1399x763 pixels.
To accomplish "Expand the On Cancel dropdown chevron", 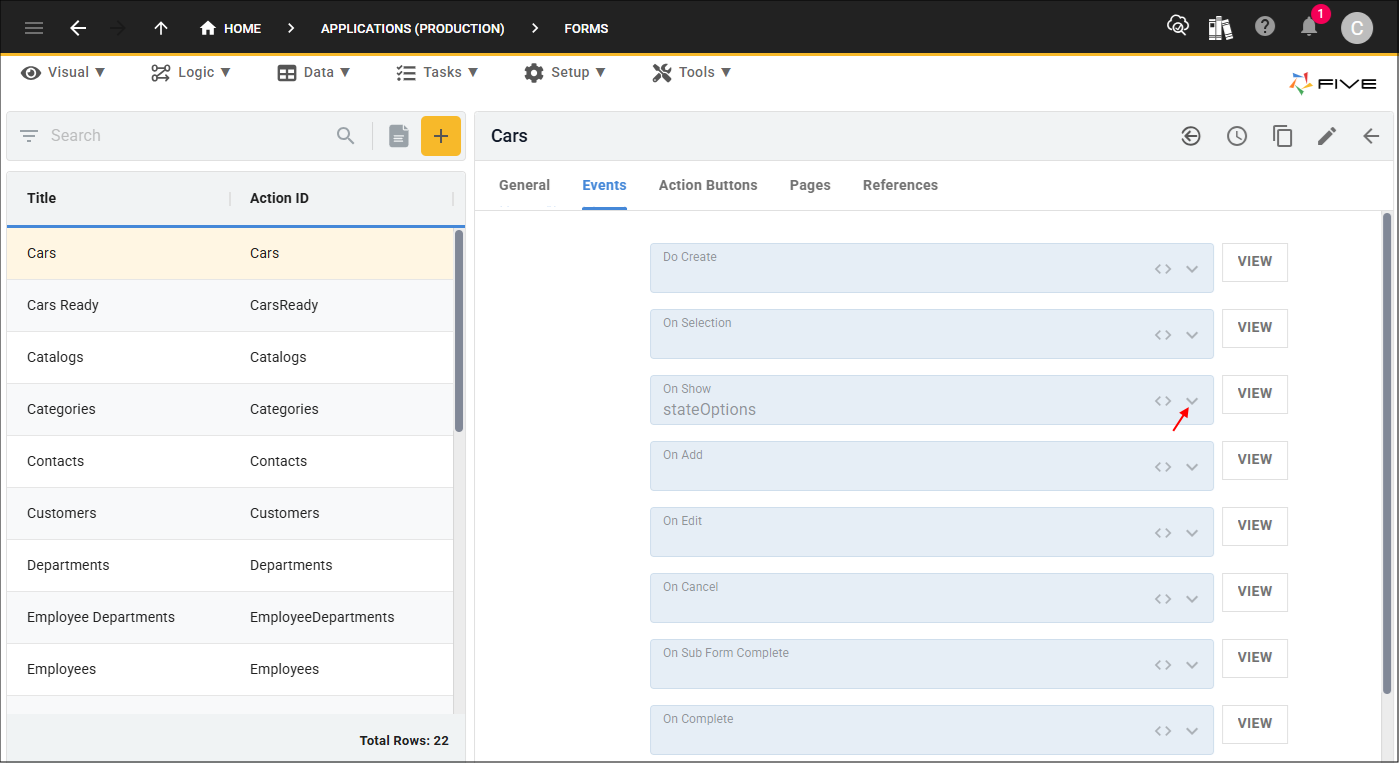I will (x=1192, y=599).
